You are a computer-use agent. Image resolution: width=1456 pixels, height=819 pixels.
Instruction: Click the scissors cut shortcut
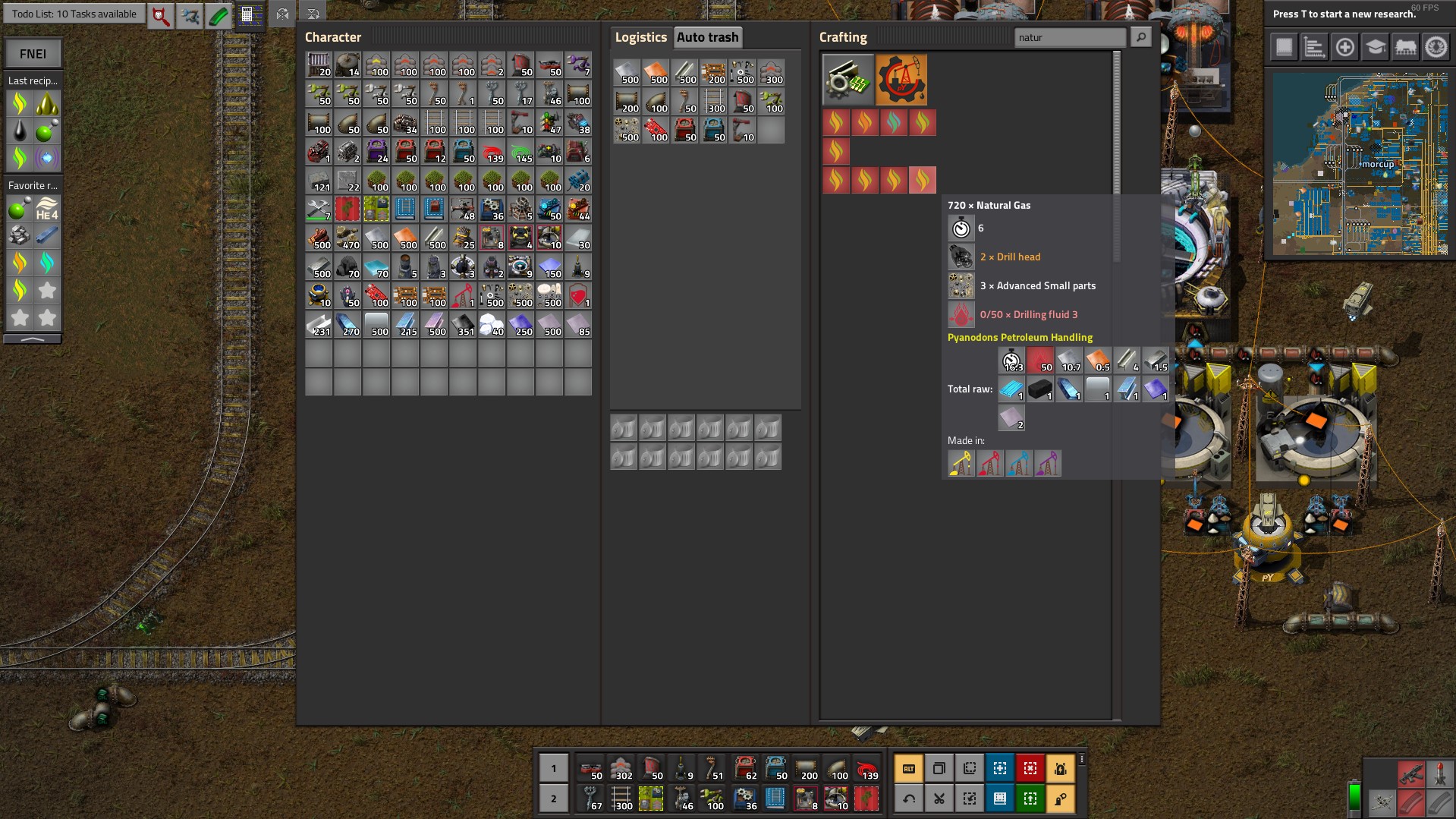coord(939,799)
